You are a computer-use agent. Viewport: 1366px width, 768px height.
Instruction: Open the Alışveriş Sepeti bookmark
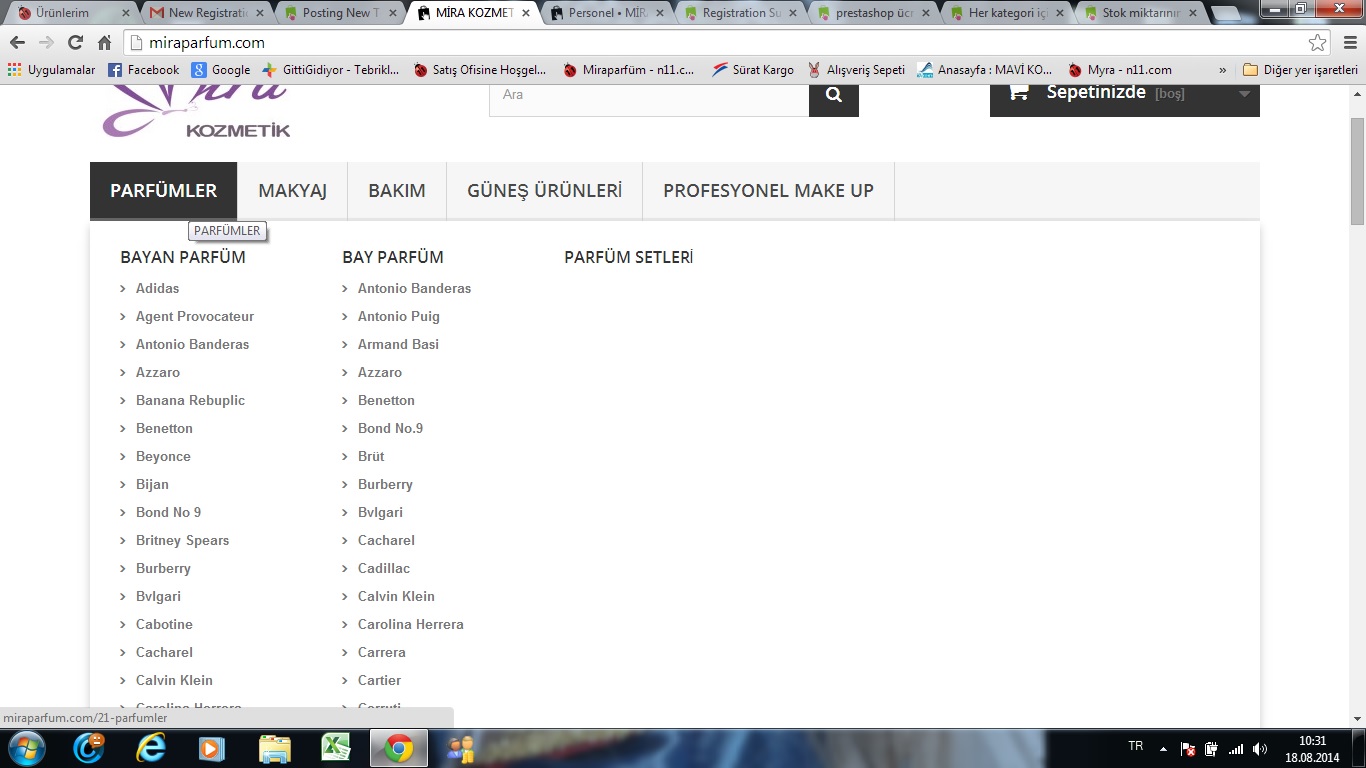point(856,70)
